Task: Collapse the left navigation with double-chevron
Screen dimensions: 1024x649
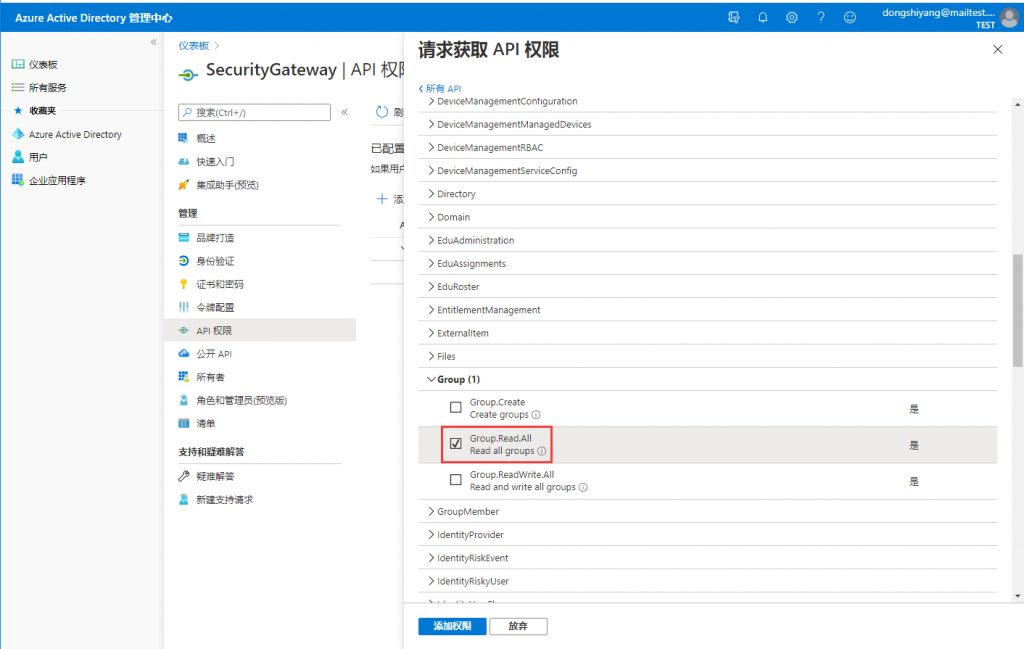Action: click(x=153, y=42)
